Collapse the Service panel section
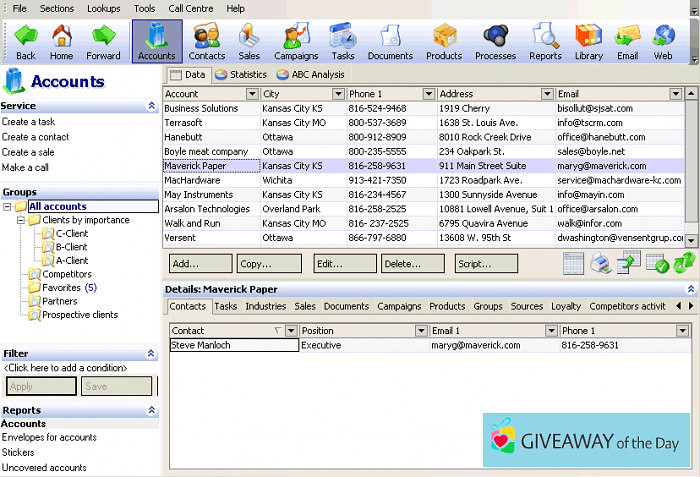This screenshot has height=477, width=700. coord(151,106)
